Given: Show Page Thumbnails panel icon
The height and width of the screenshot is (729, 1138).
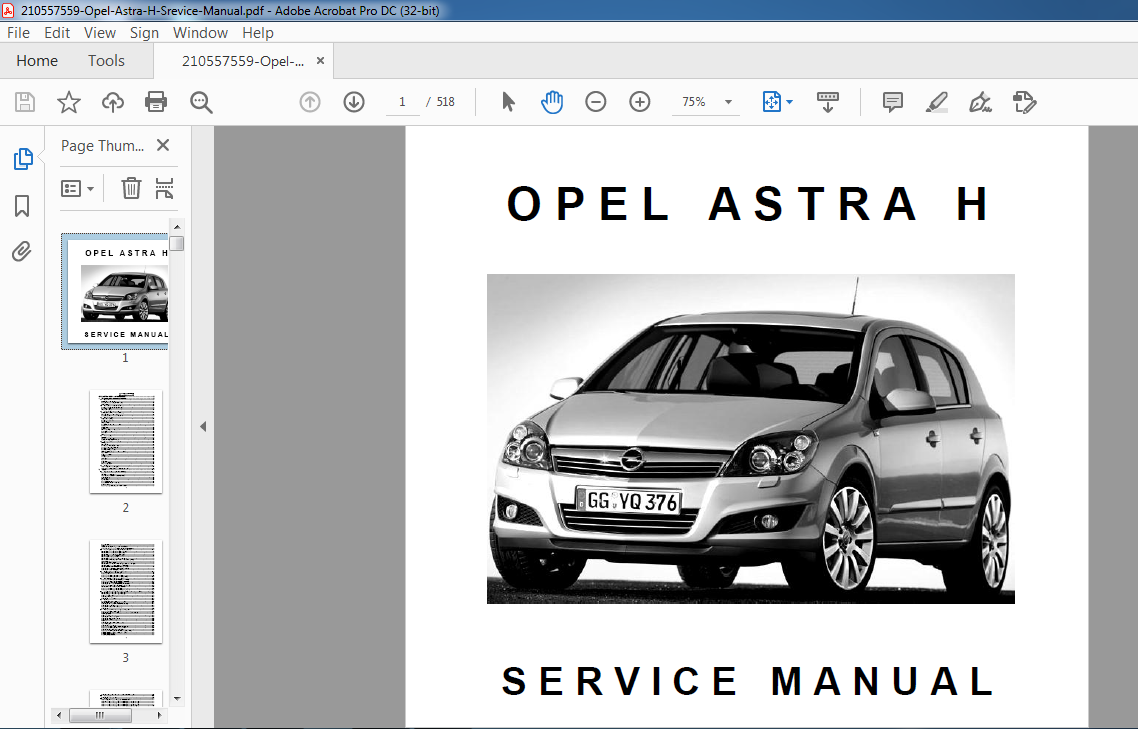Looking at the screenshot, I should [x=22, y=159].
